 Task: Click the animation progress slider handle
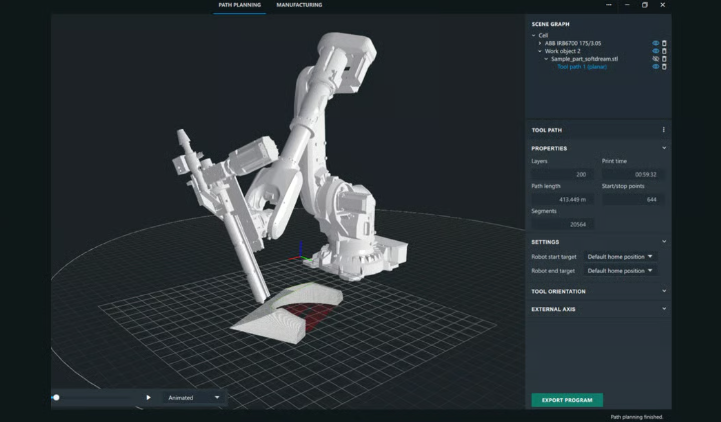tap(56, 397)
